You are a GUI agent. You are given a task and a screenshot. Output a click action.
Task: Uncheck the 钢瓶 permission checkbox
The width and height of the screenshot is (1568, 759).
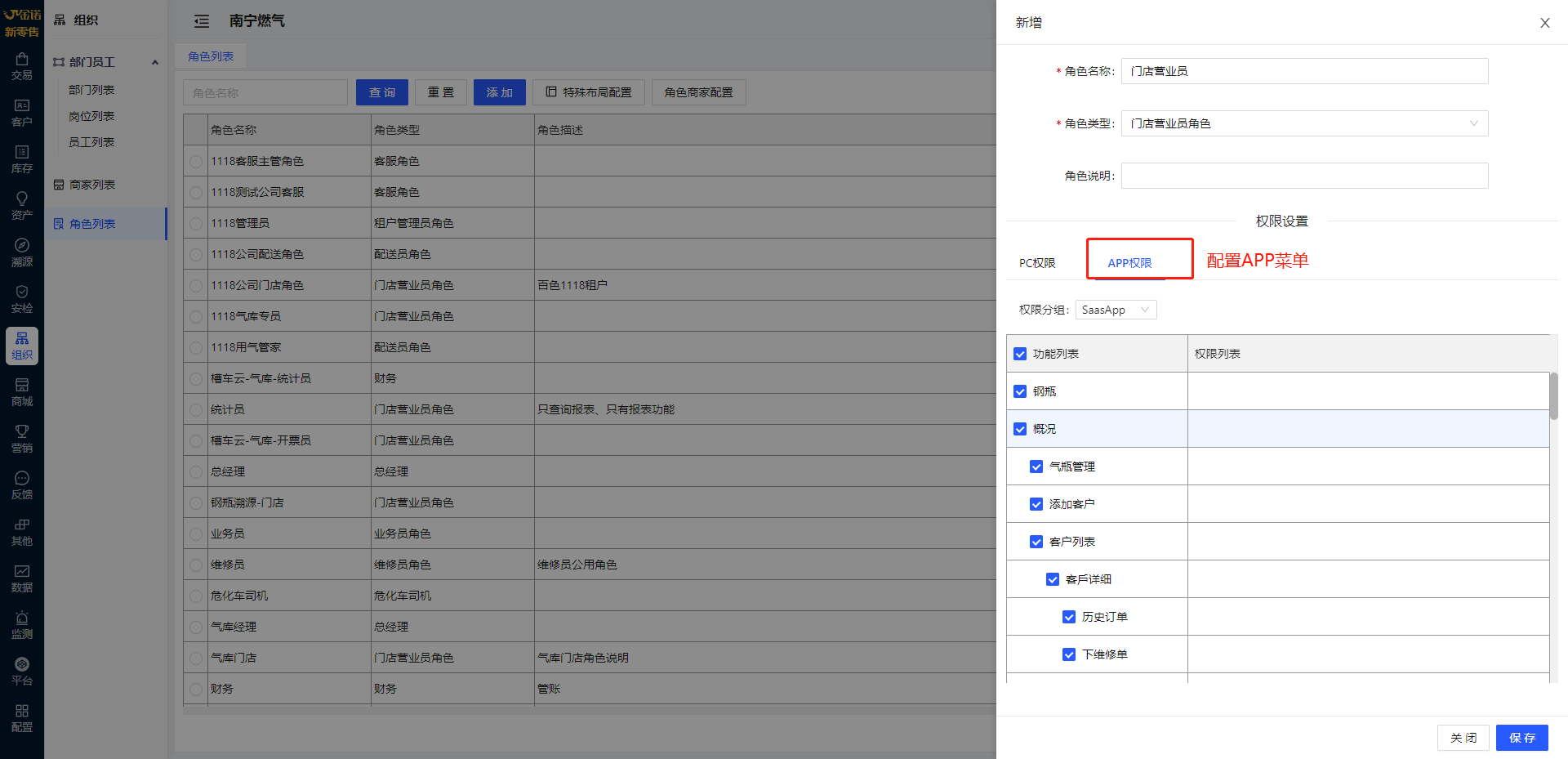[x=1020, y=391]
